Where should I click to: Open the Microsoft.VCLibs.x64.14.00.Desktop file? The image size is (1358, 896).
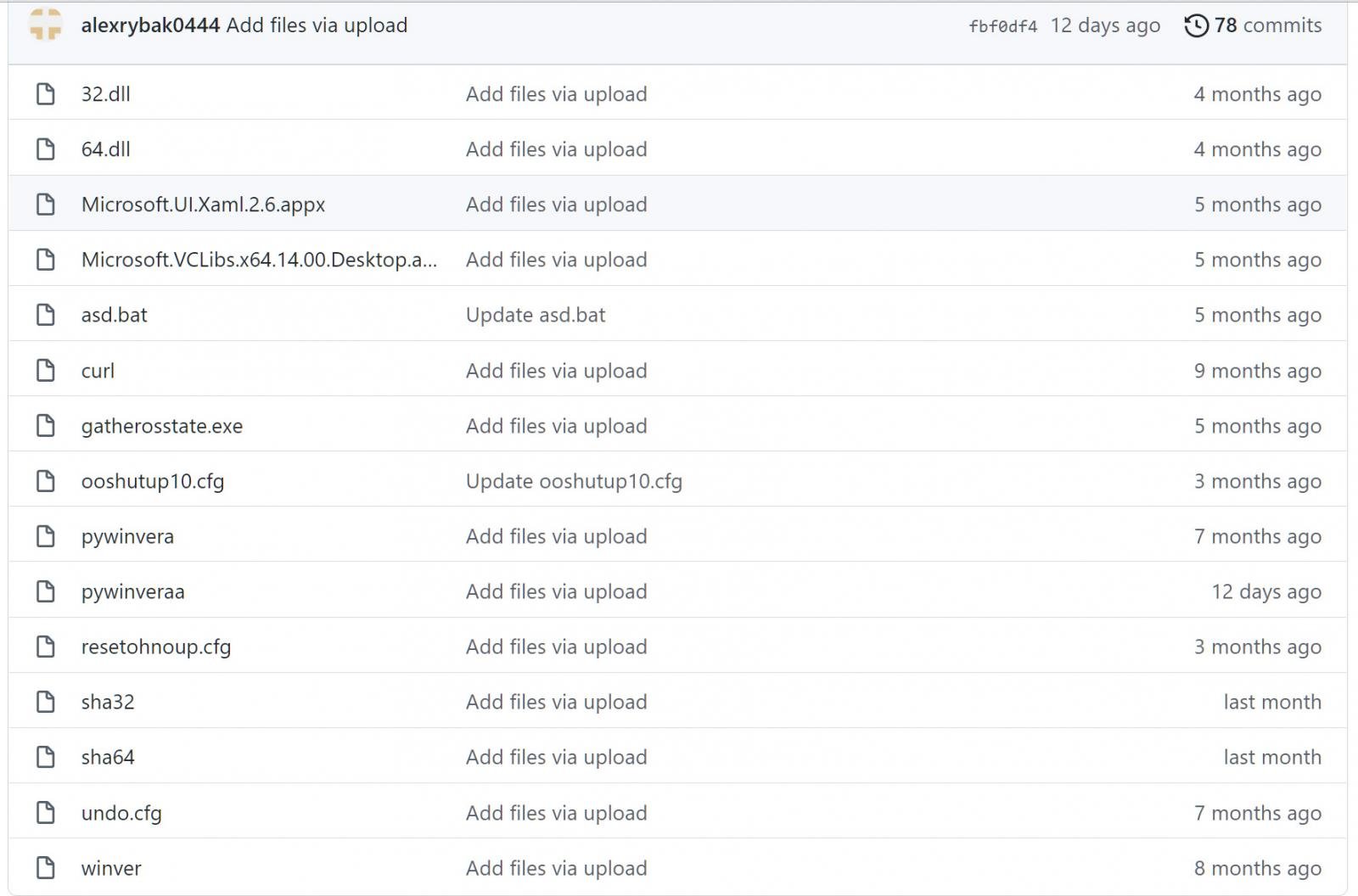click(x=259, y=260)
